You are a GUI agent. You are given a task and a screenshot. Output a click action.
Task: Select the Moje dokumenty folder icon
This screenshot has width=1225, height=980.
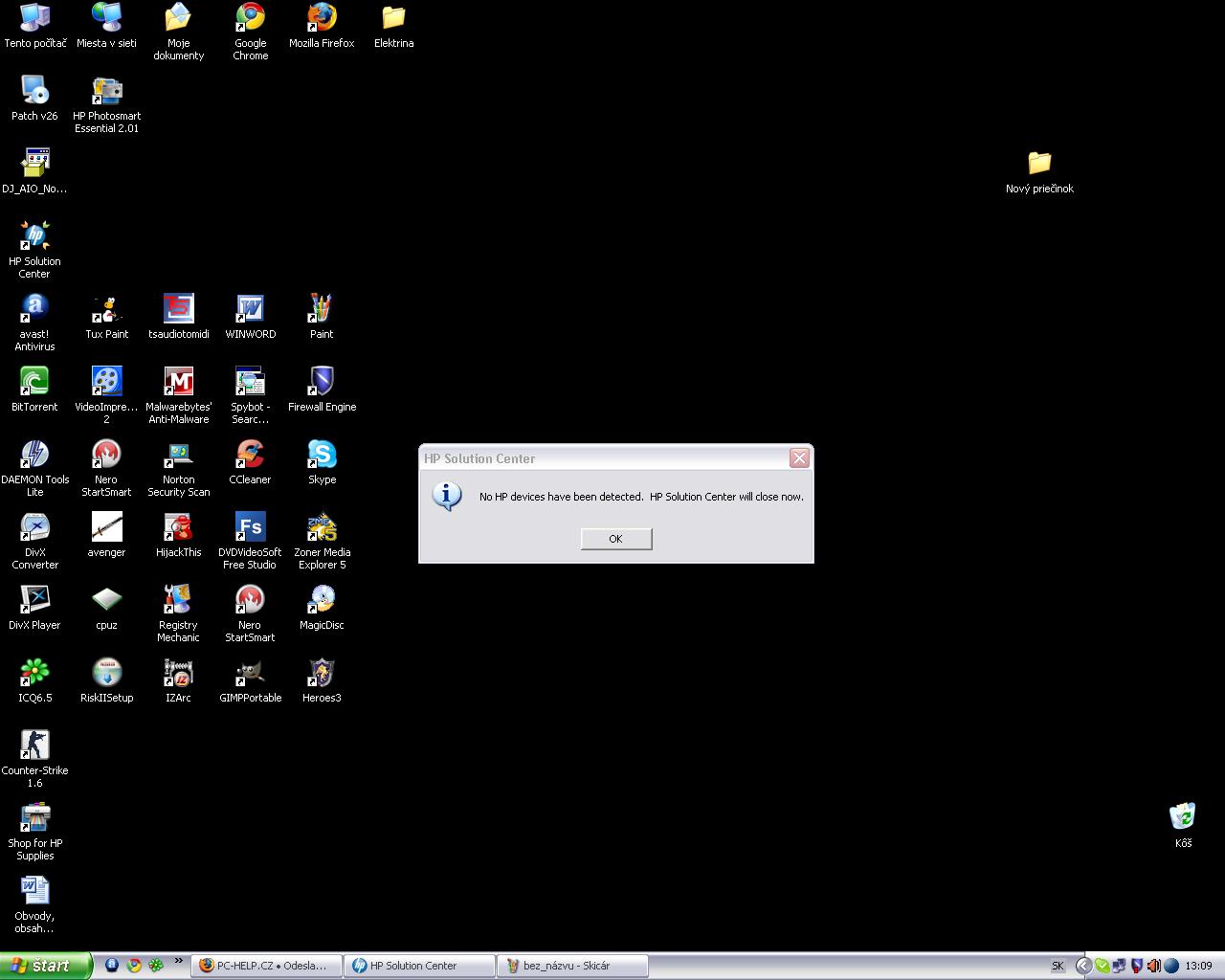(x=178, y=32)
